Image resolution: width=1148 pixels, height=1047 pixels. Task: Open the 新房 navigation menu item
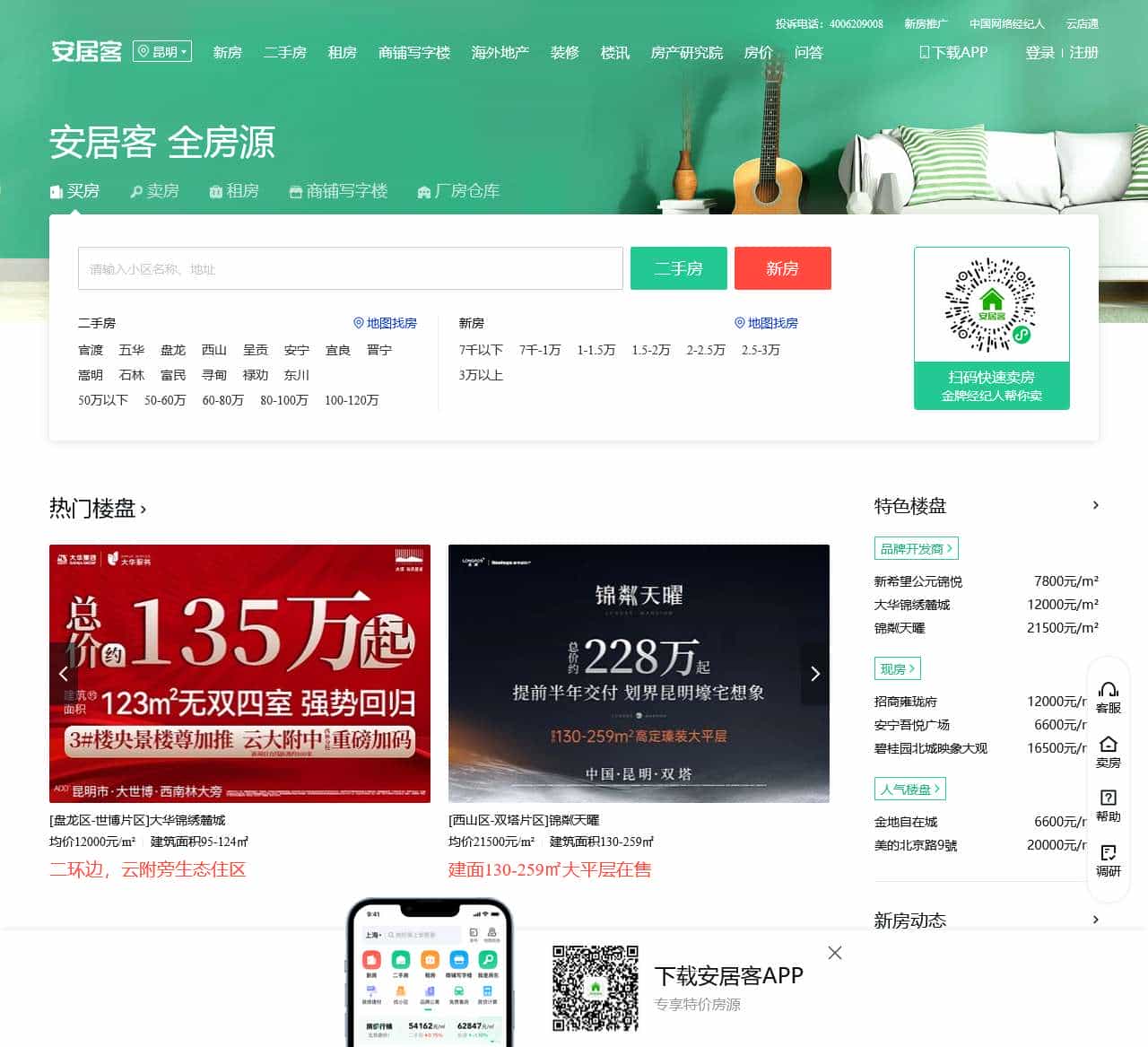point(228,53)
